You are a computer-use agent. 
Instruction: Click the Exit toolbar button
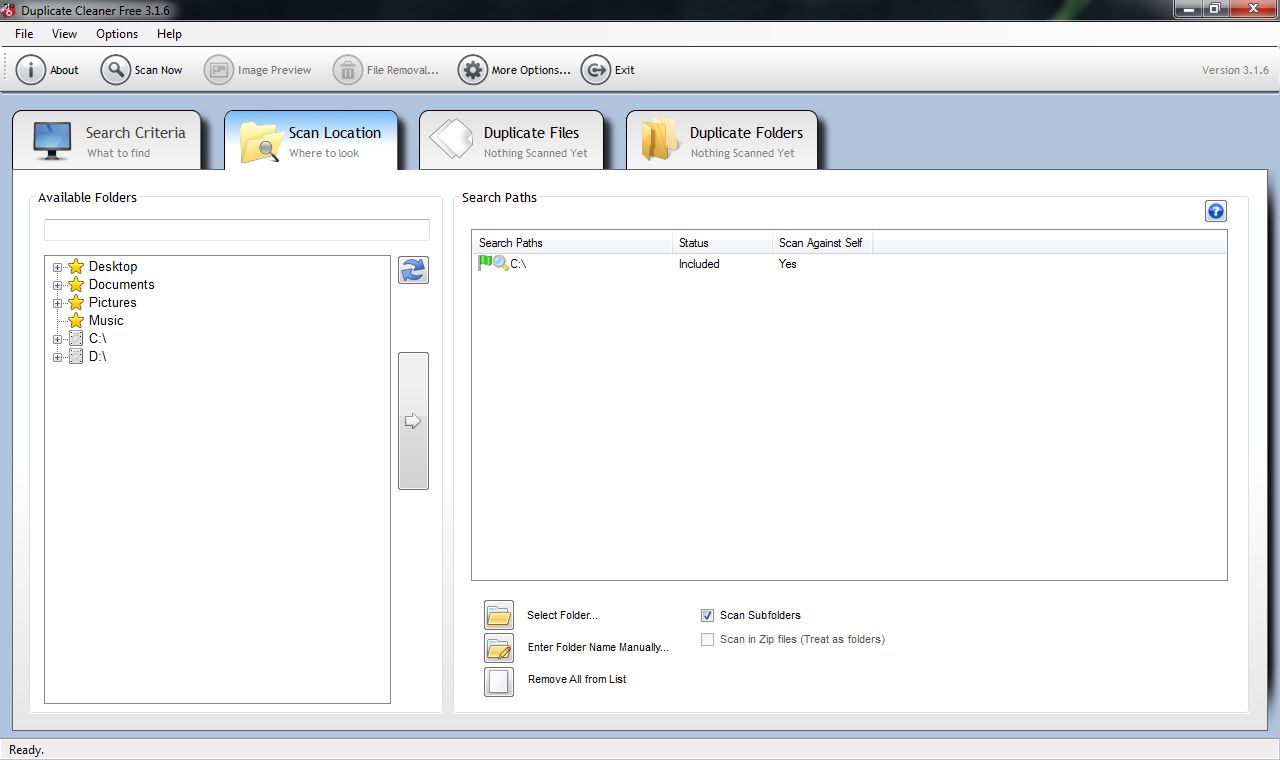[608, 70]
